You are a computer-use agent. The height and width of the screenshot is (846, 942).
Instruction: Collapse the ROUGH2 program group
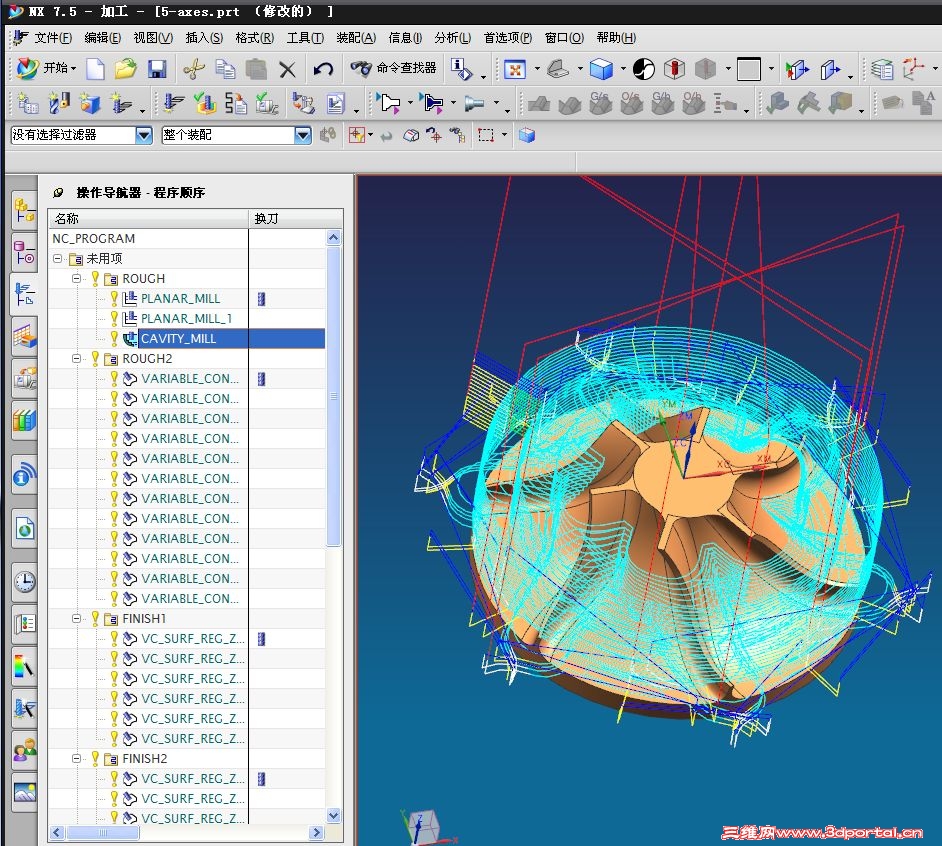click(x=76, y=359)
